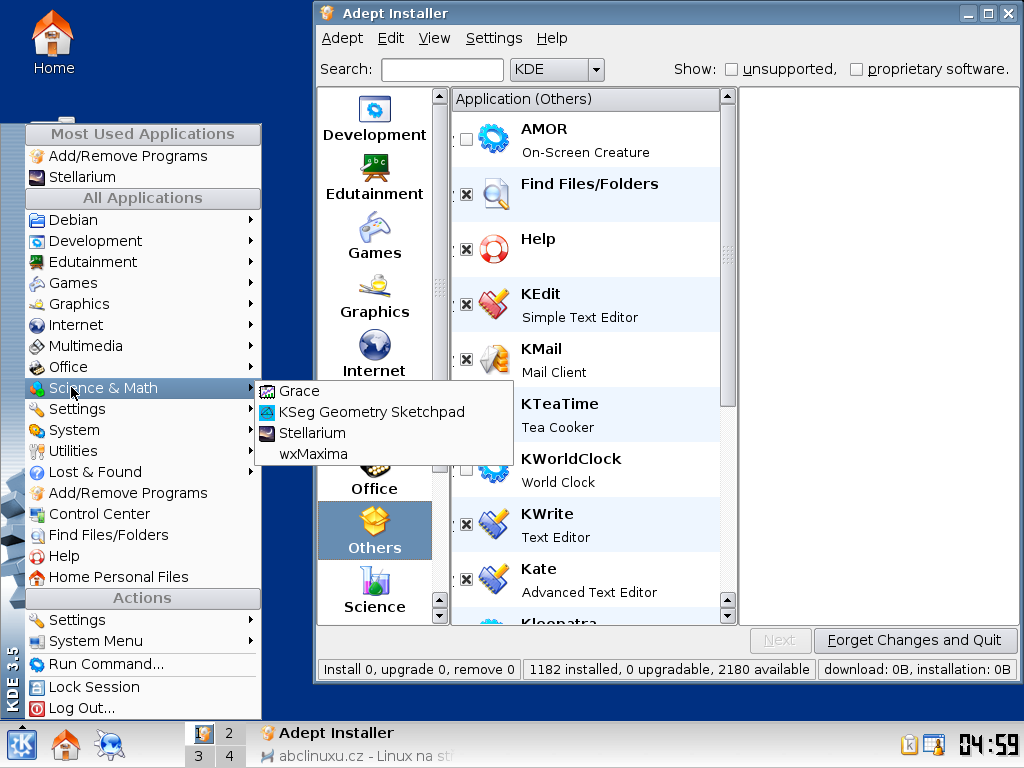Expand the Multimedia submenu
1024x768 pixels.
(x=143, y=345)
